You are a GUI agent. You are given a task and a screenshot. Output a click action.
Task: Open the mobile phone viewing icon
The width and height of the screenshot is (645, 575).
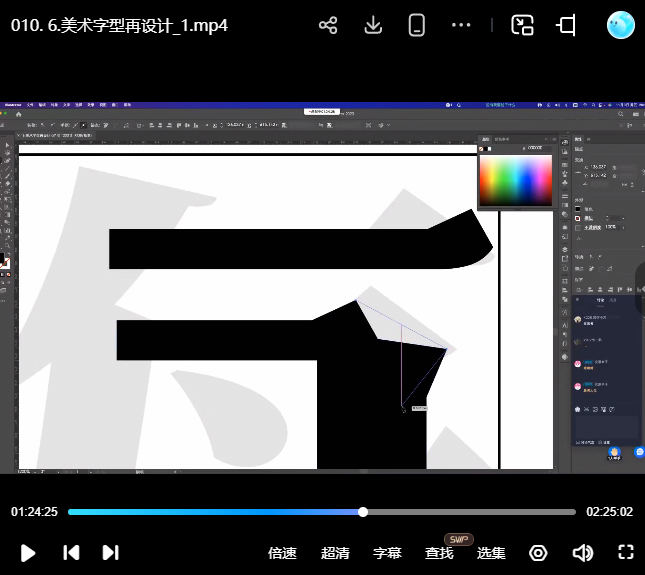(417, 25)
